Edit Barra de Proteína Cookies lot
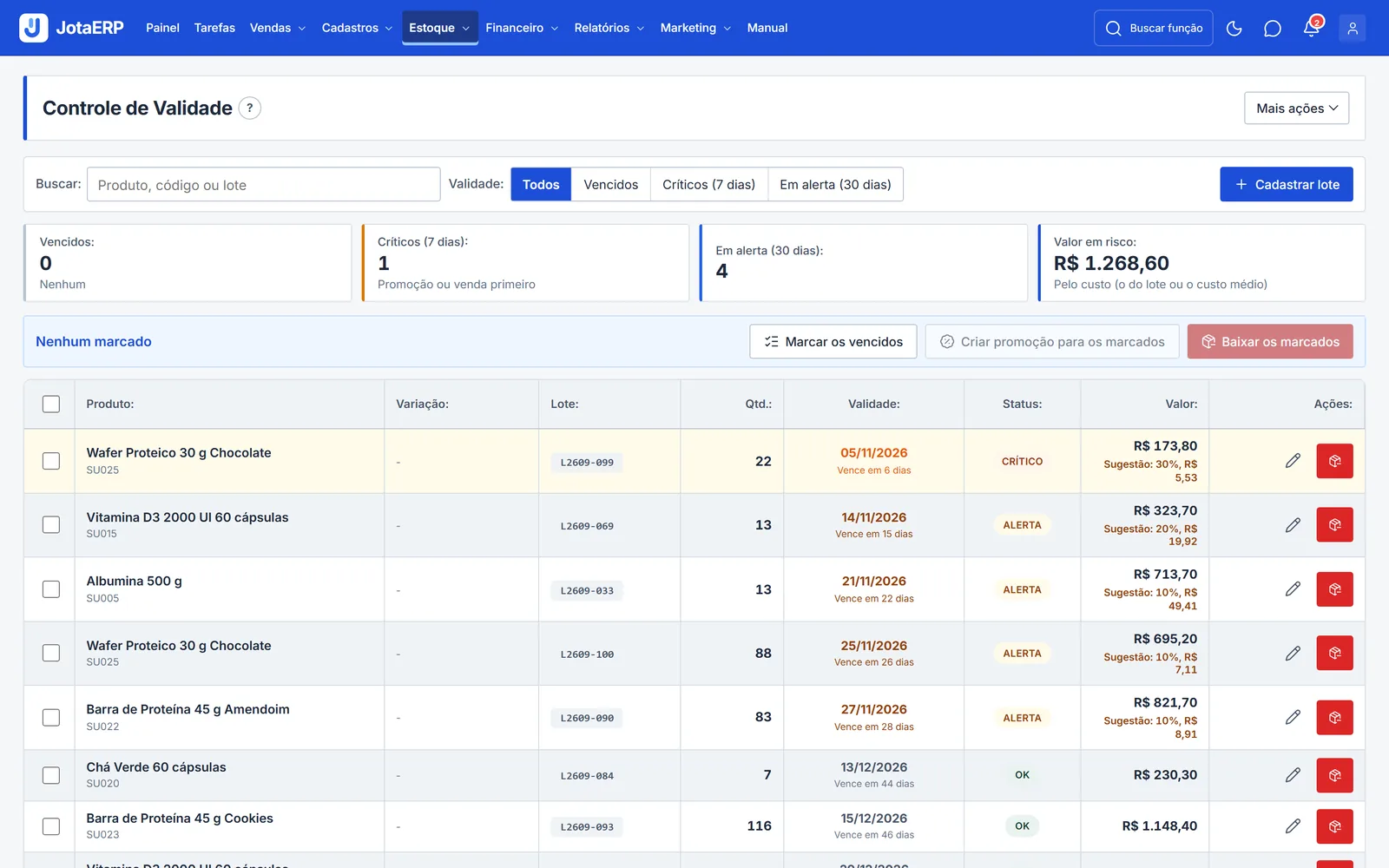This screenshot has width=1389, height=868. pos(1293,826)
